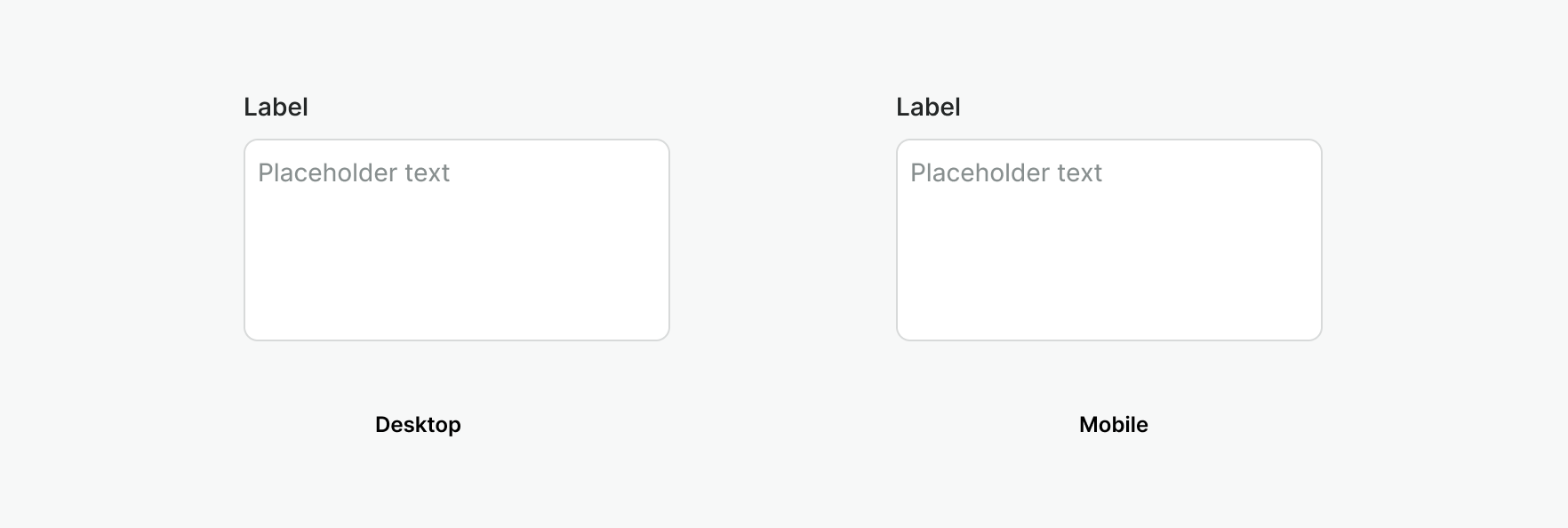Click the placeholder text in the Desktop text area

(x=354, y=172)
